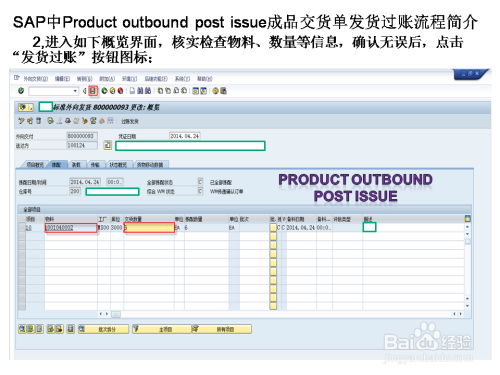Click the Select All icon below item table

click(x=31, y=329)
